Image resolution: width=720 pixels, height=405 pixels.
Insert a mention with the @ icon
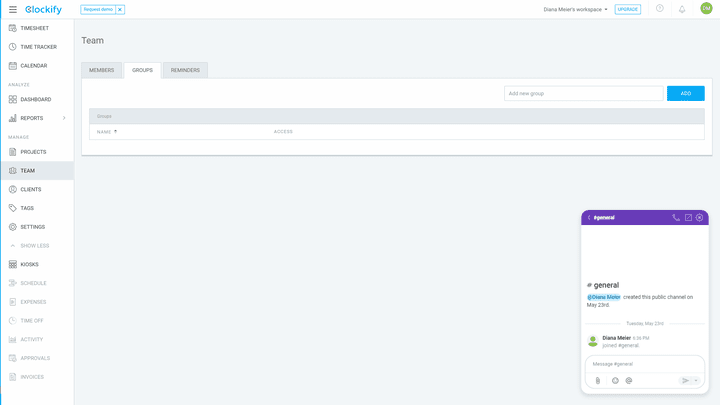629,381
